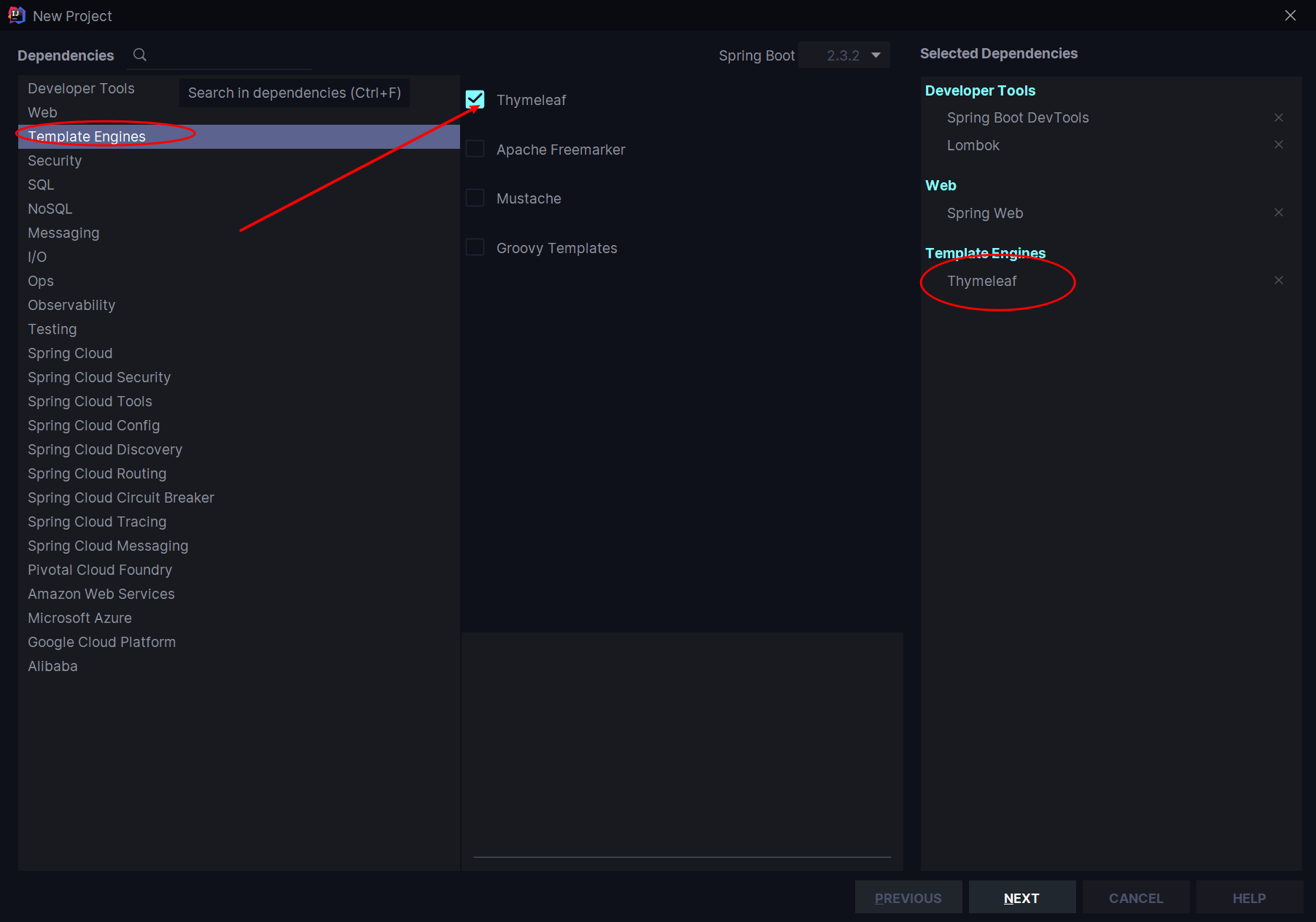The height and width of the screenshot is (922, 1316).
Task: Return to the previous wizard step
Action: click(908, 898)
